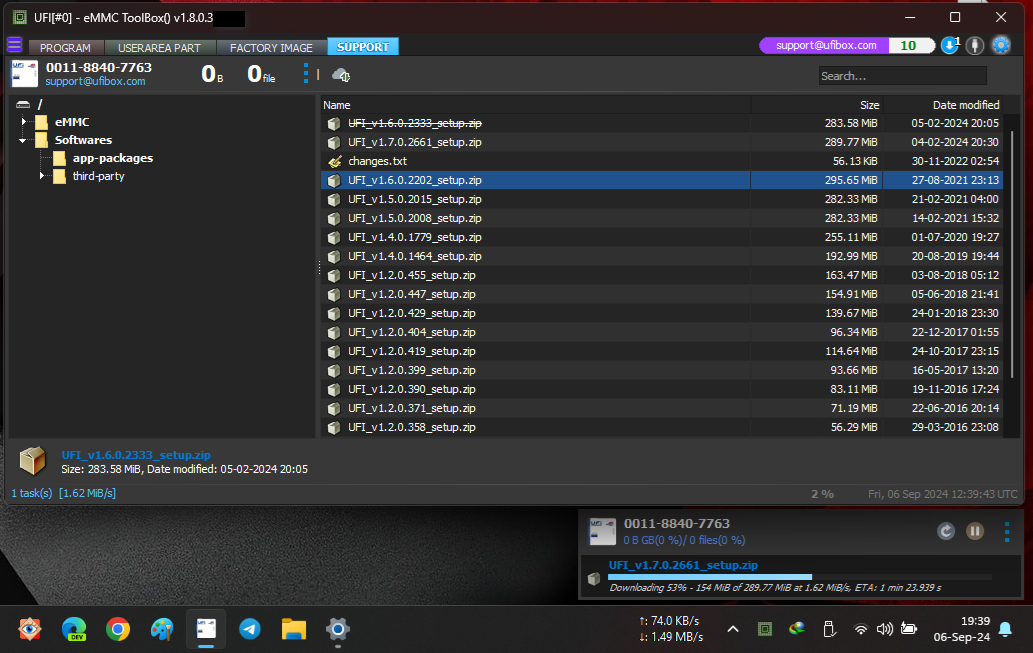The height and width of the screenshot is (653, 1033).
Task: Switch to the PROGRAM tab
Action: [x=65, y=47]
